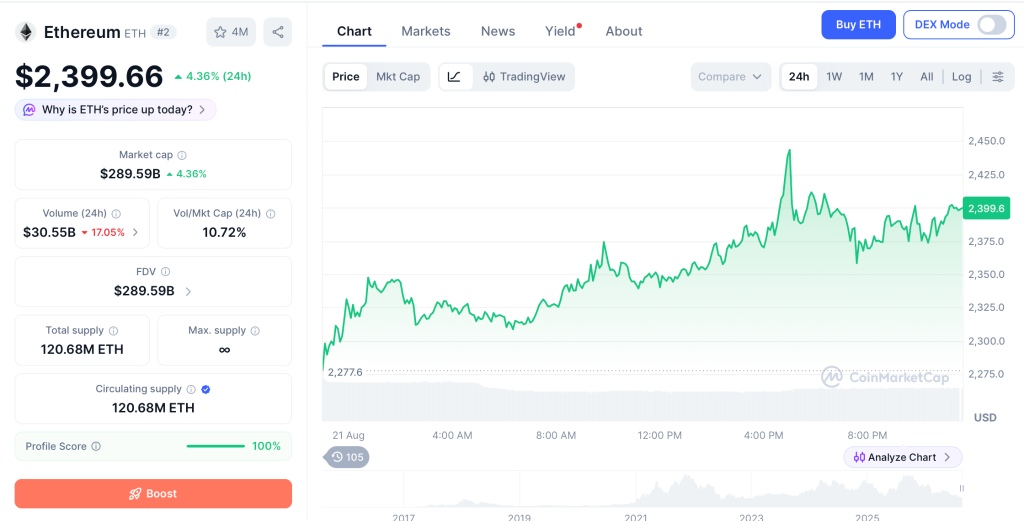
Task: Open Total supply info icon
Action: coord(113,331)
